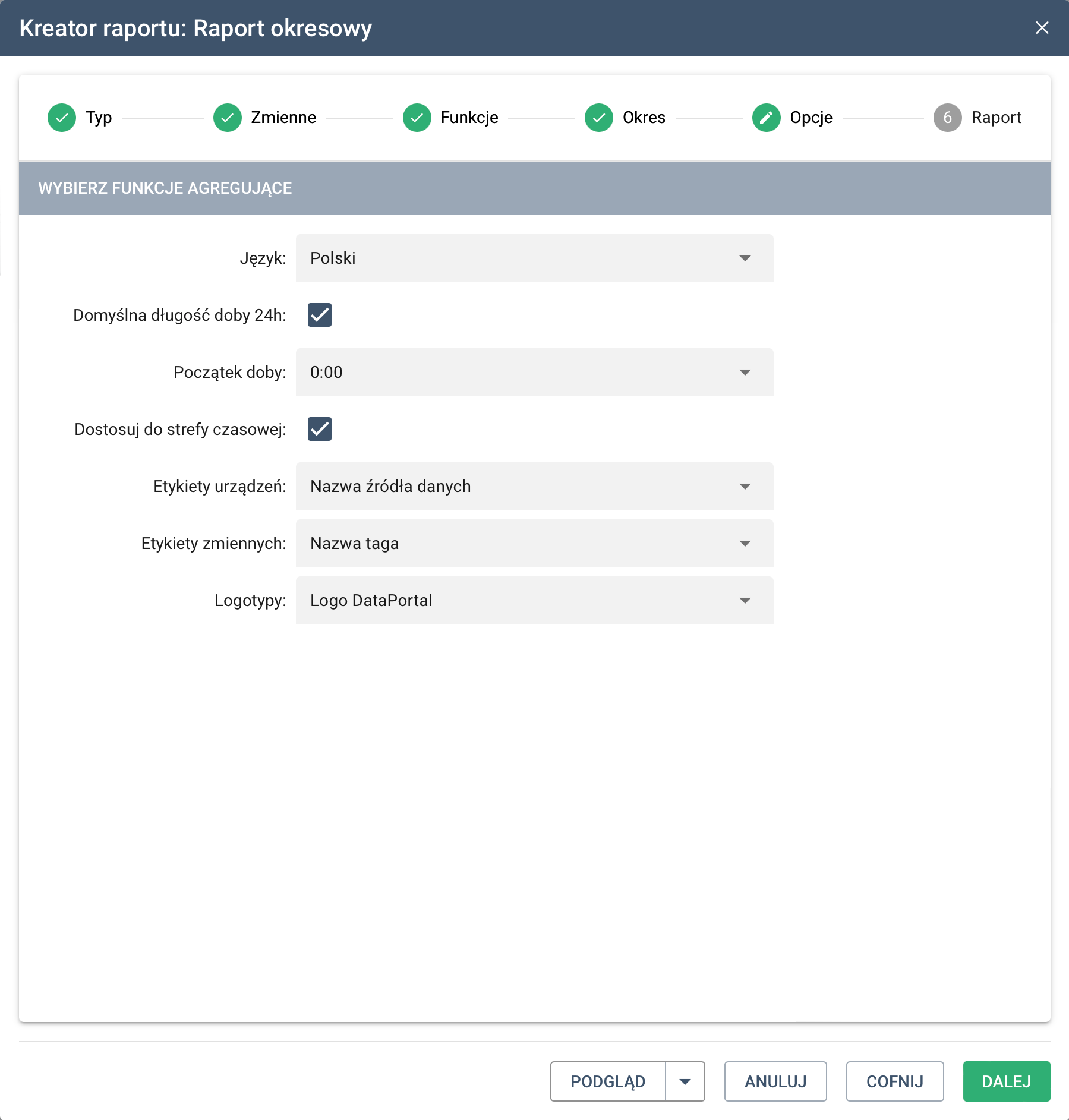This screenshot has width=1069, height=1120.
Task: Go to the Typ step label
Action: pyautogui.click(x=99, y=118)
